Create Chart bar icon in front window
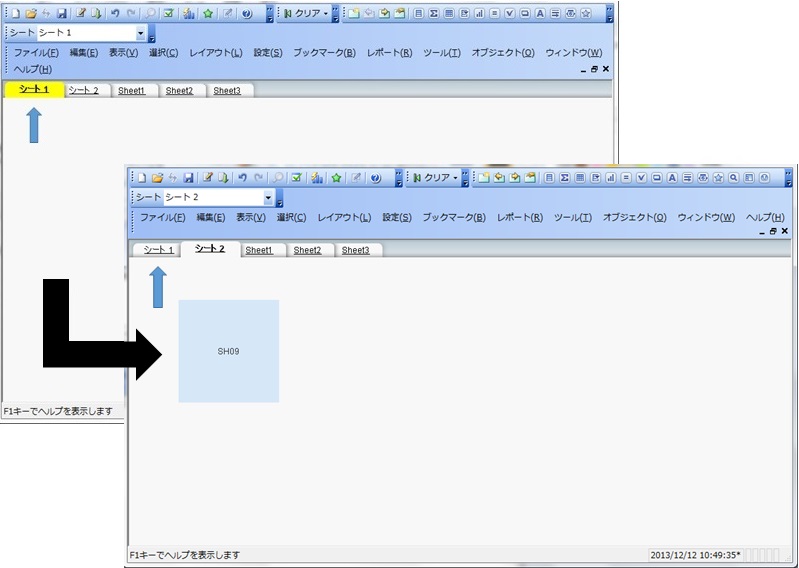The image size is (799, 568). [x=610, y=177]
